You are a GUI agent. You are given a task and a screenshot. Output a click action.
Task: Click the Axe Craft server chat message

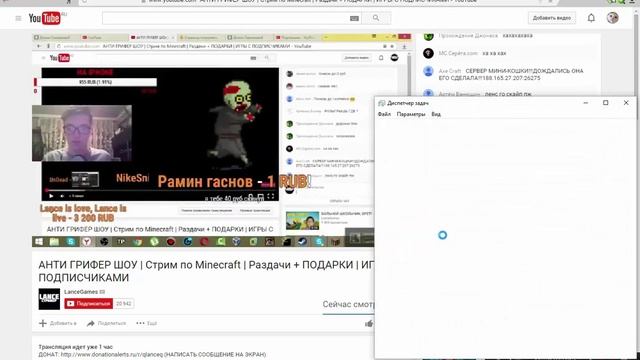click(x=511, y=74)
